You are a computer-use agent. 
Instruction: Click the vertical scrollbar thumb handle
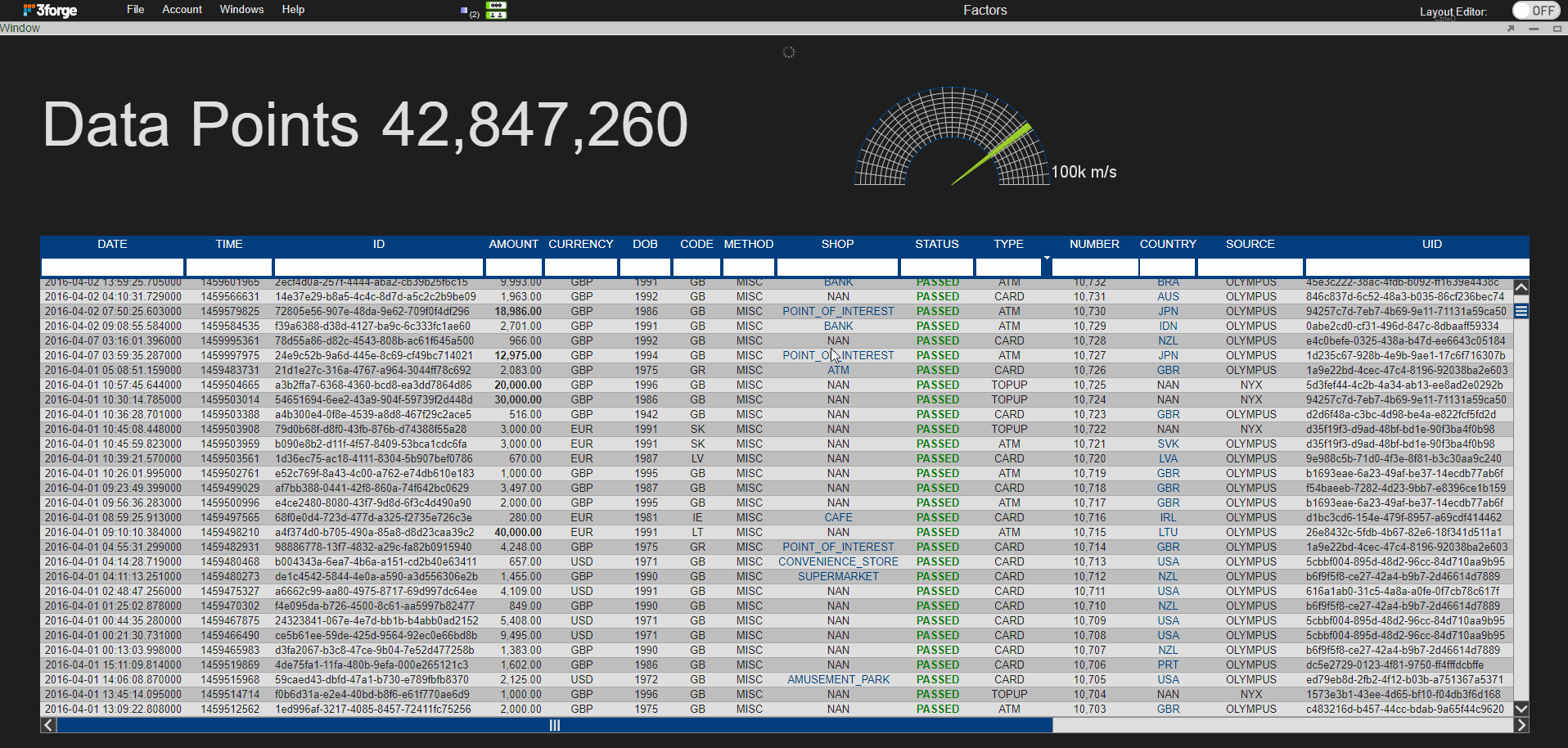tap(1521, 311)
